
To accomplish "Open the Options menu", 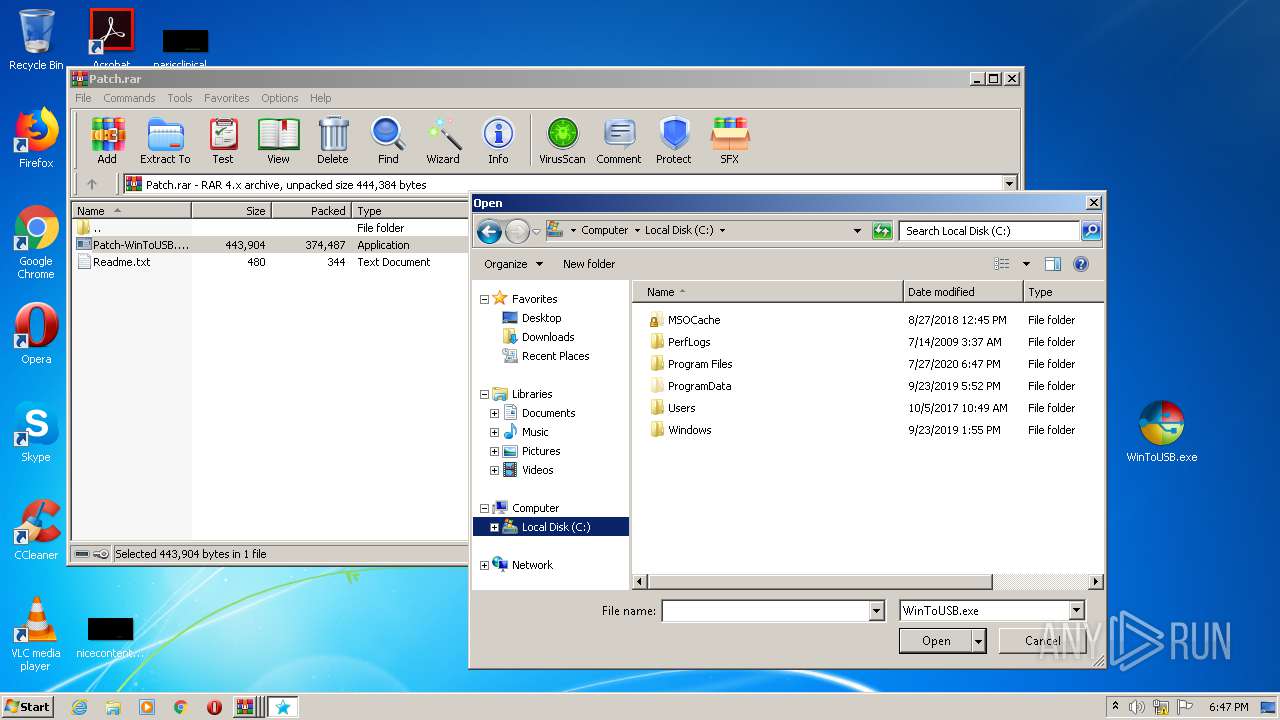I will pyautogui.click(x=280, y=98).
